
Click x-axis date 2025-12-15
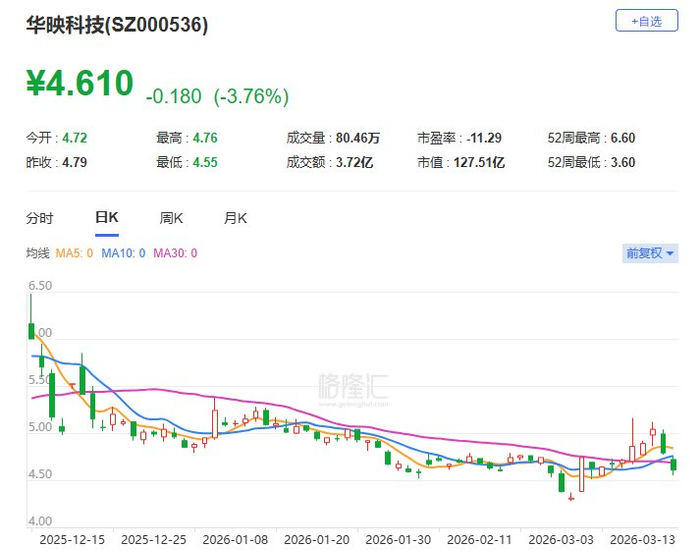pos(72,540)
